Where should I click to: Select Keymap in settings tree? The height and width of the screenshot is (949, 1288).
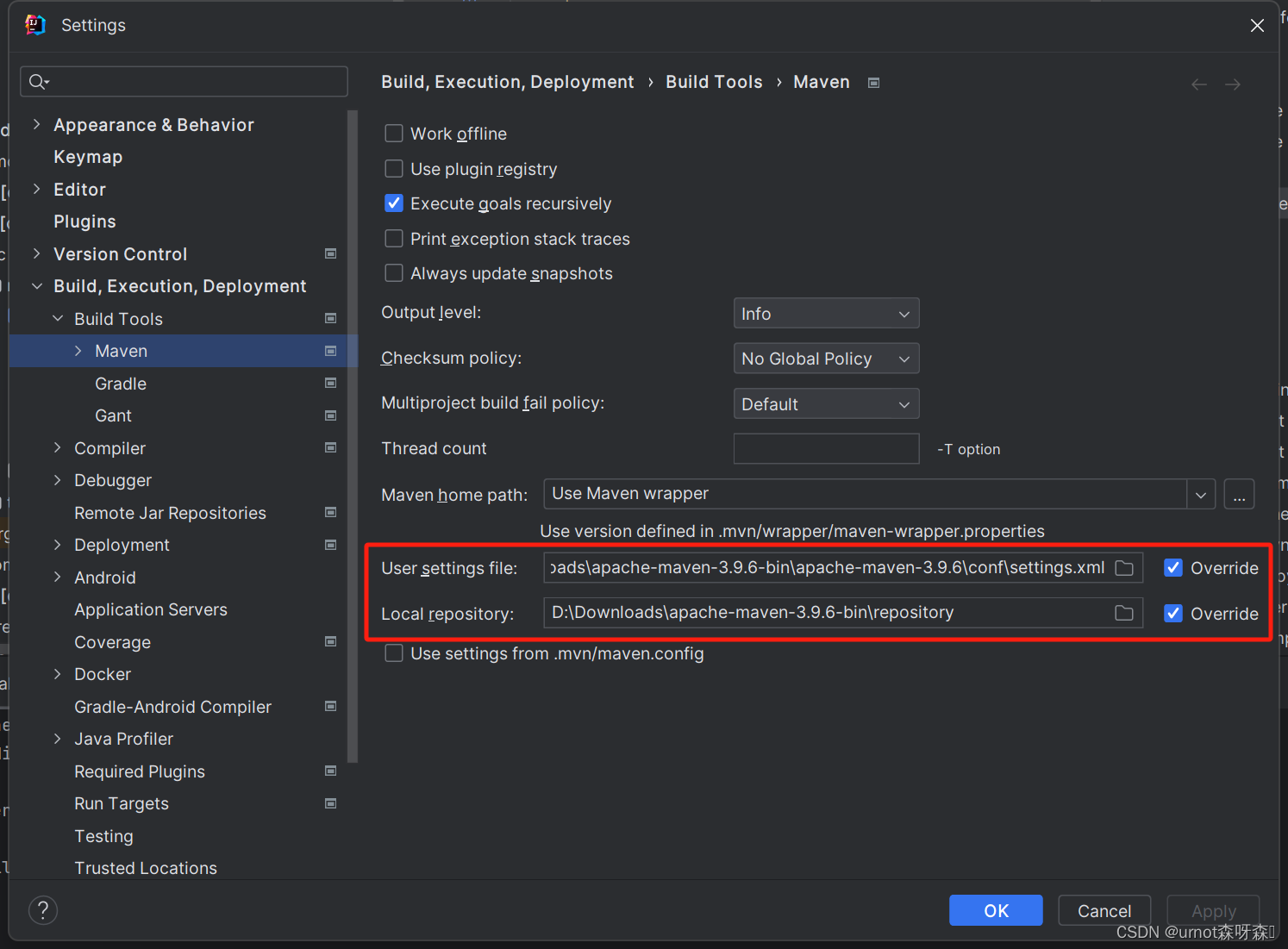88,157
